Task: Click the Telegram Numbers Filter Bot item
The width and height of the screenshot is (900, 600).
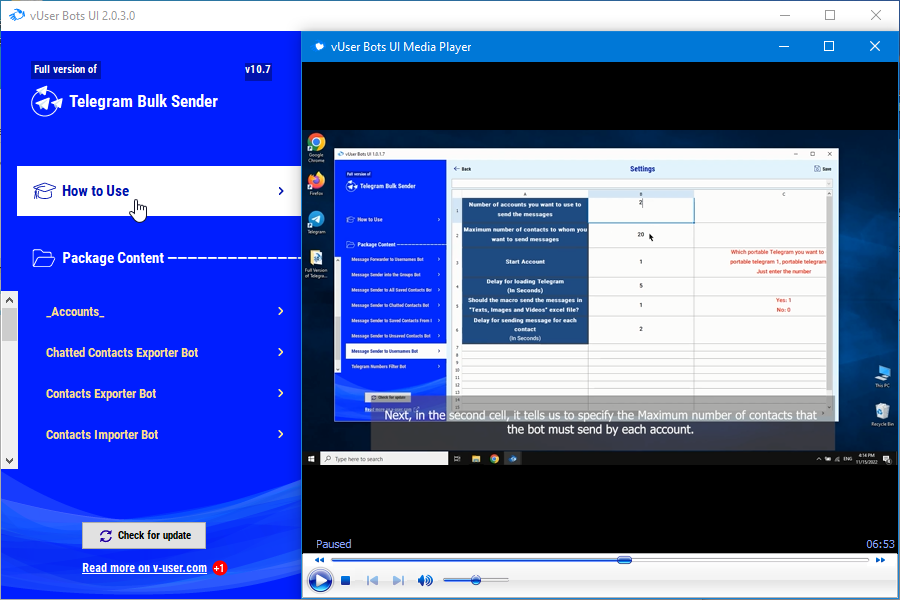Action: click(396, 366)
